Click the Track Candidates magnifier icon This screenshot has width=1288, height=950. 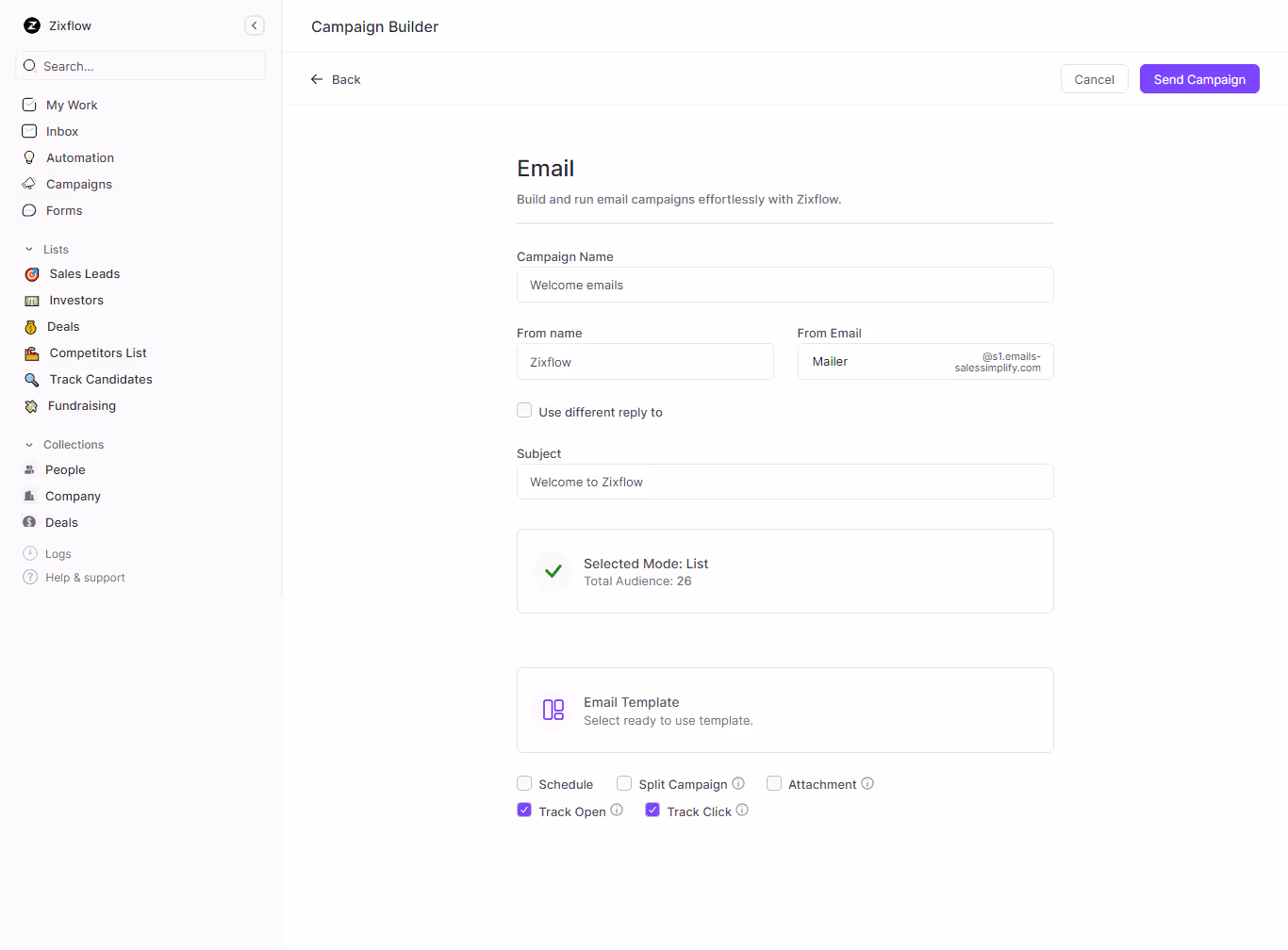(32, 380)
